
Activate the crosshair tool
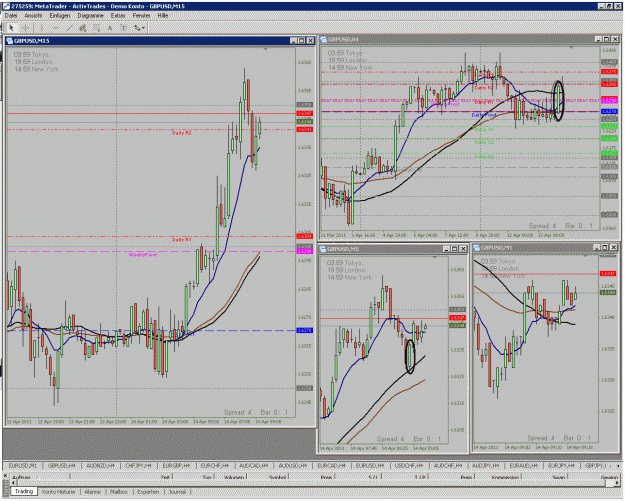[26, 28]
